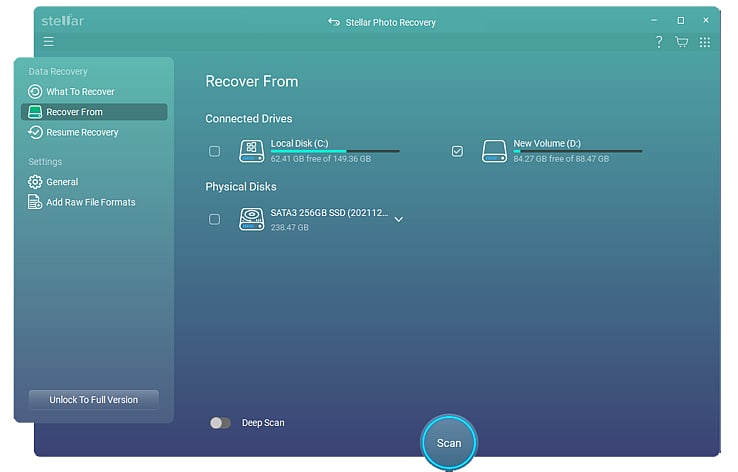
Task: Click the General gear icon
Action: pyautogui.click(x=35, y=182)
